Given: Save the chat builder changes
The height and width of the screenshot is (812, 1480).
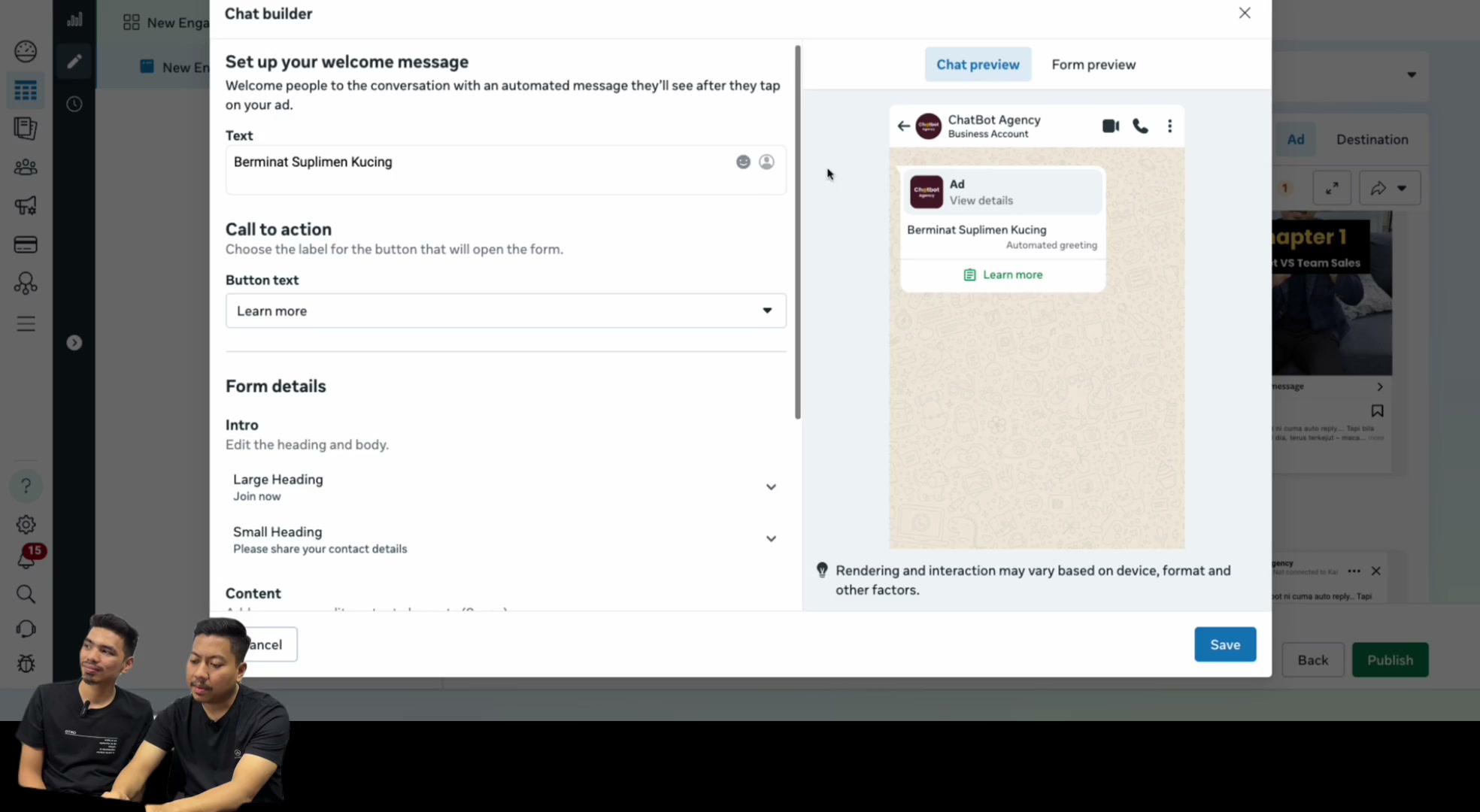Looking at the screenshot, I should 1225,644.
